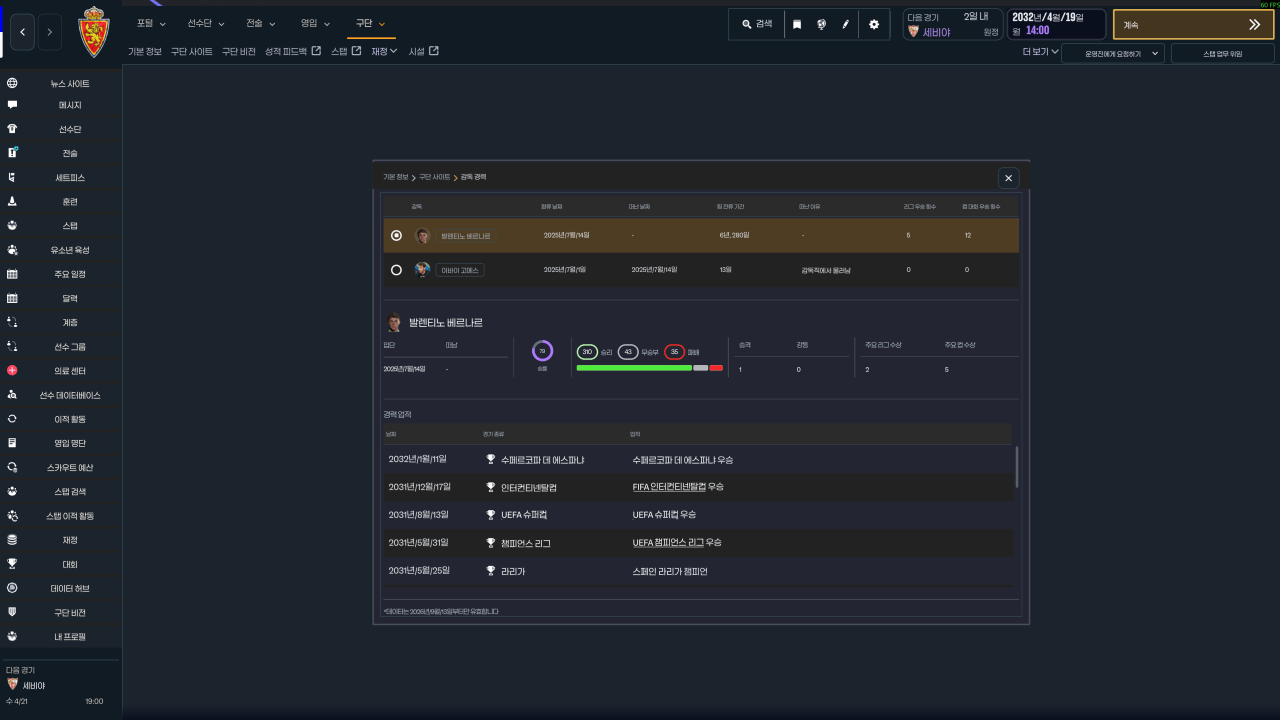Click the 계속 continue button

click(x=1193, y=25)
